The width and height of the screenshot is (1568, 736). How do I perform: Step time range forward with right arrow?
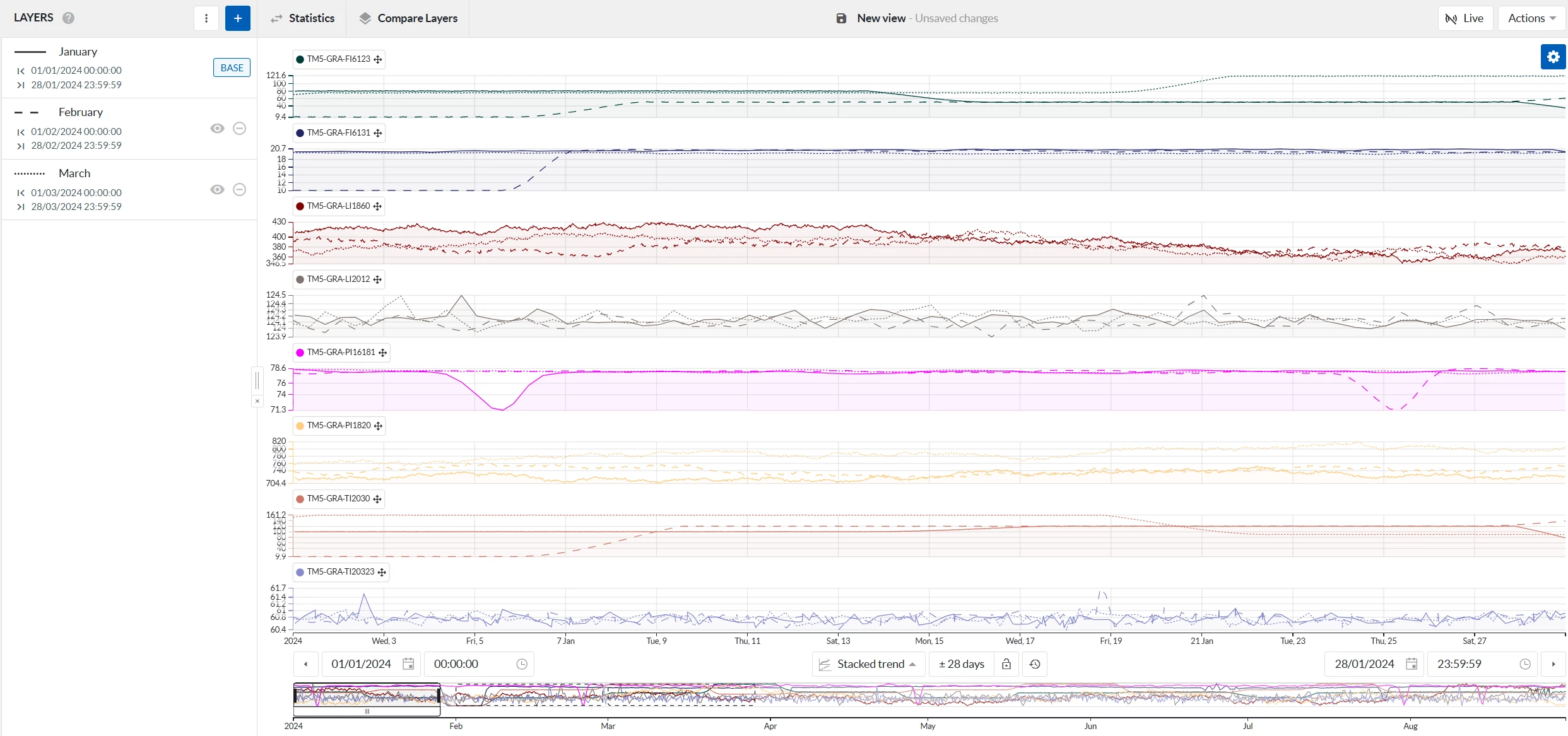1553,664
